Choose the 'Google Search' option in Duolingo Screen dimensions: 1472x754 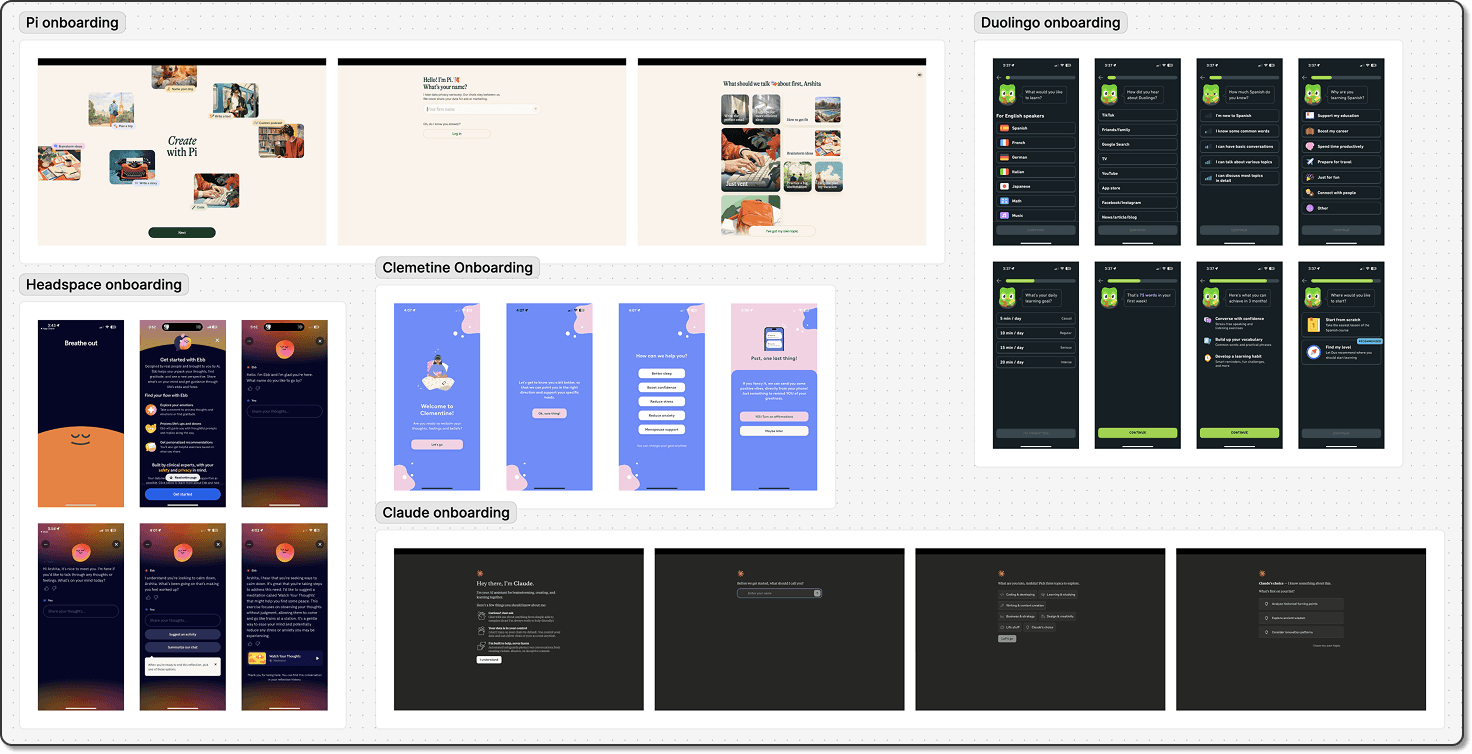click(1138, 144)
